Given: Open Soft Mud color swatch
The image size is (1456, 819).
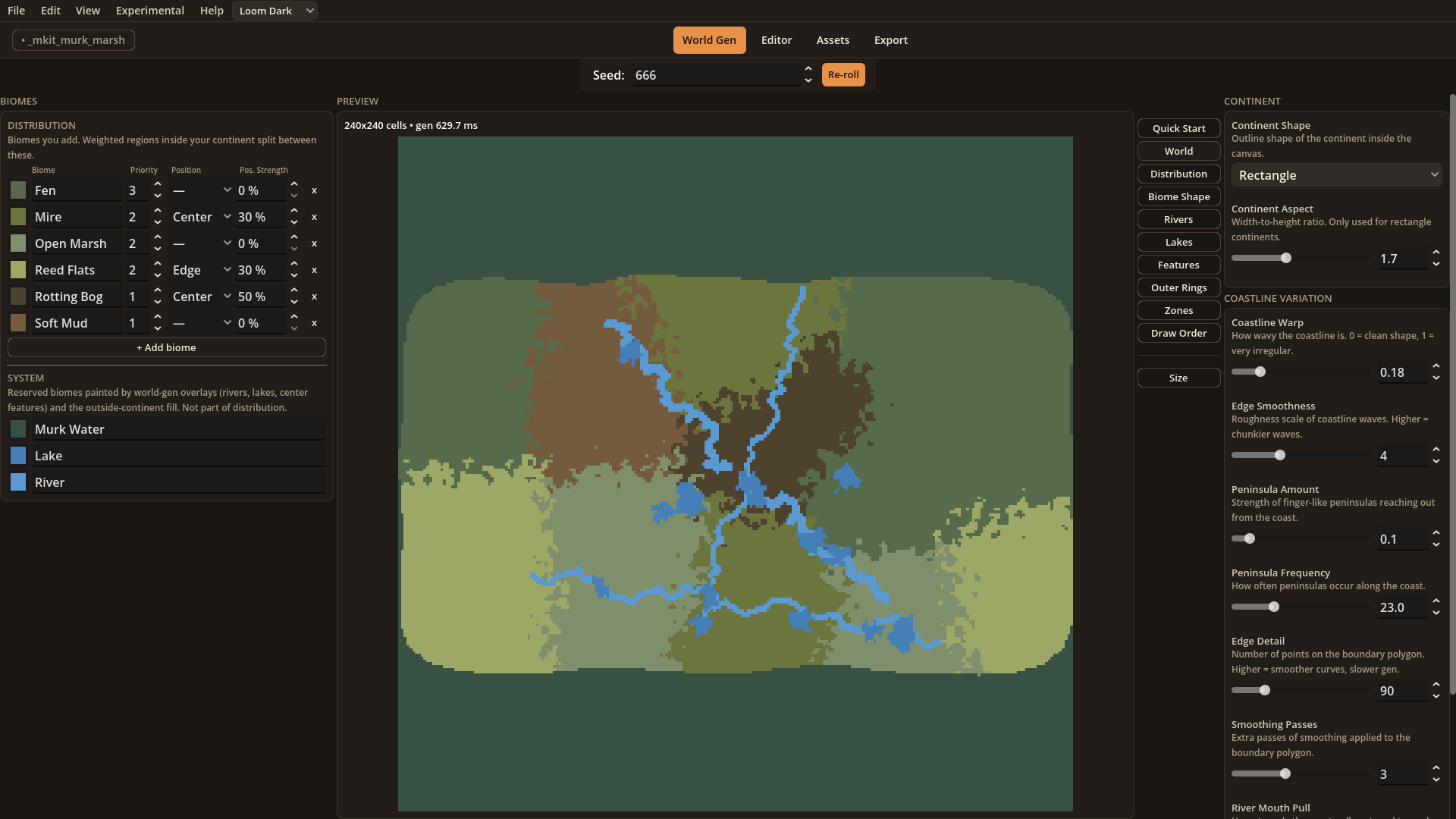Looking at the screenshot, I should coord(18,323).
